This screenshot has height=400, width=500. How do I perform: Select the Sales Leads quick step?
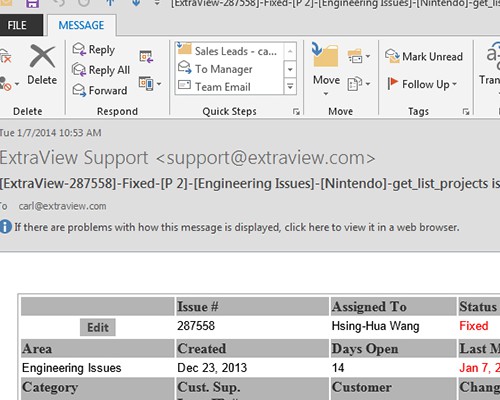point(229,51)
